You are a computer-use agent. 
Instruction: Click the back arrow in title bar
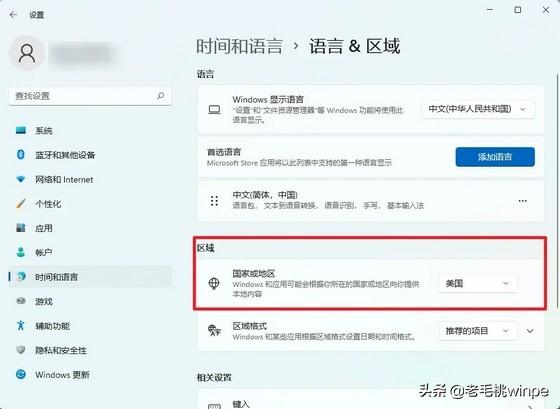click(x=13, y=15)
